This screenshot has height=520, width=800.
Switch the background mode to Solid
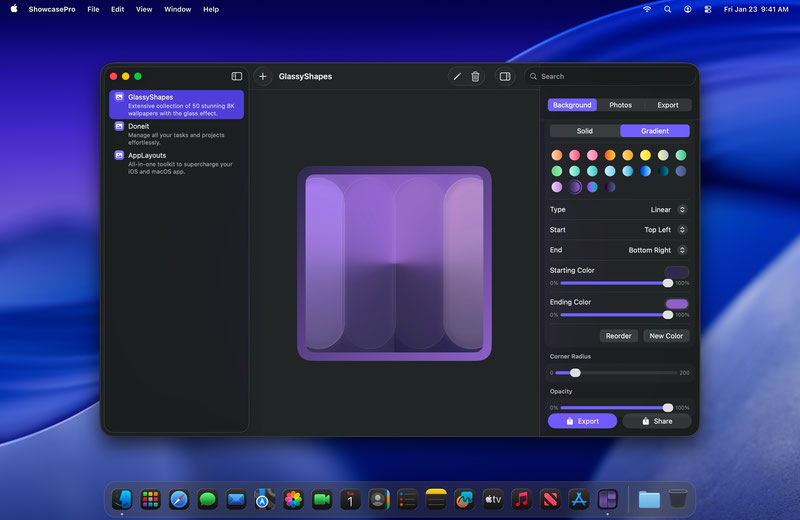(584, 131)
